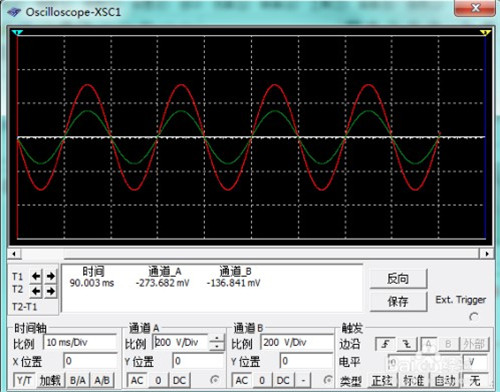Image resolution: width=500 pixels, height=392 pixels.
Task: Select Y/T display mode
Action: [24, 380]
